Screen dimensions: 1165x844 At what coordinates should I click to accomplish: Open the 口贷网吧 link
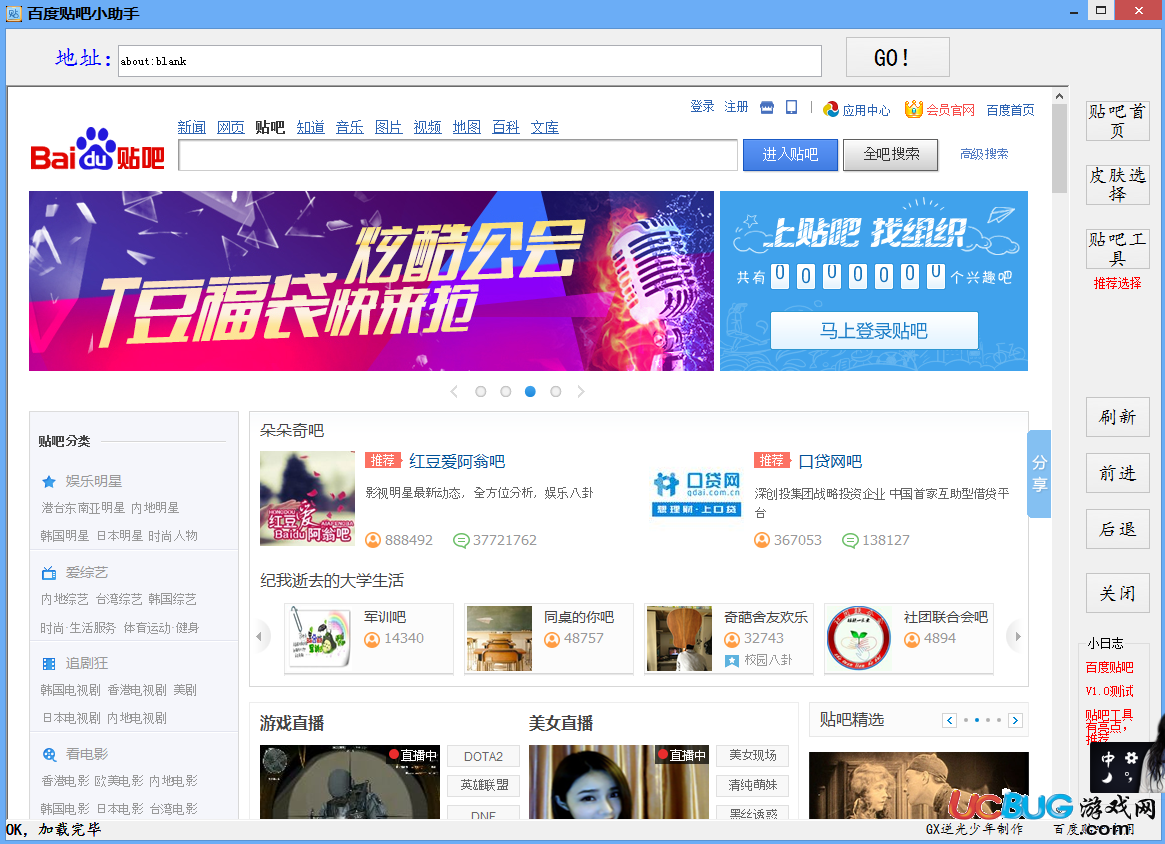[x=830, y=461]
